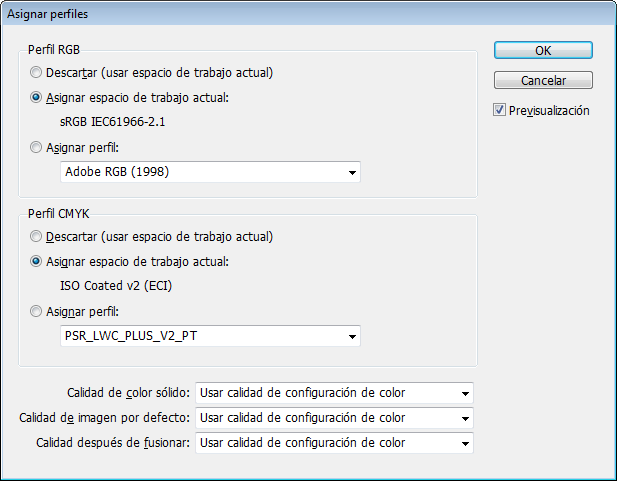Expand Calidad de imagen por defecto dropdown

pyautogui.click(x=334, y=418)
